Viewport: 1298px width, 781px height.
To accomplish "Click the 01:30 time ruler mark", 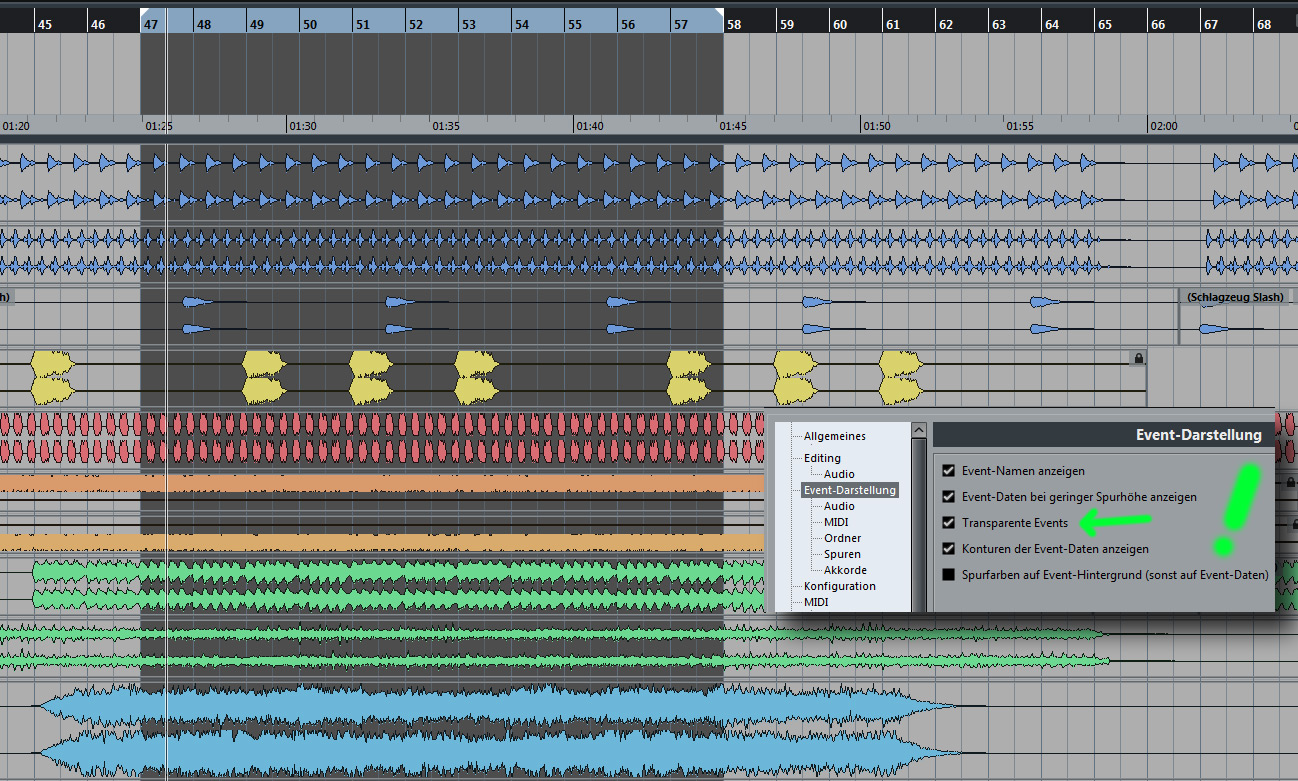I will point(302,126).
